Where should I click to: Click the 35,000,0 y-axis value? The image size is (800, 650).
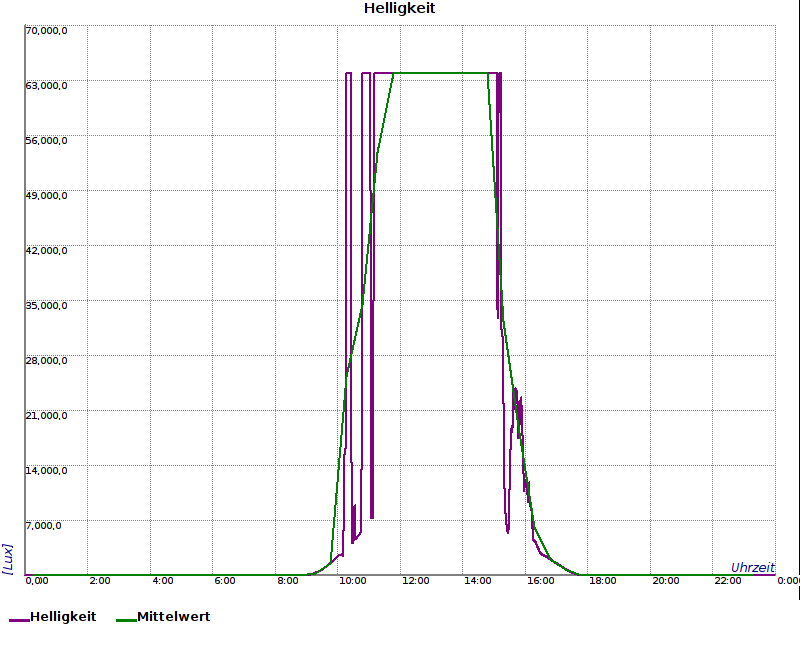click(x=46, y=305)
